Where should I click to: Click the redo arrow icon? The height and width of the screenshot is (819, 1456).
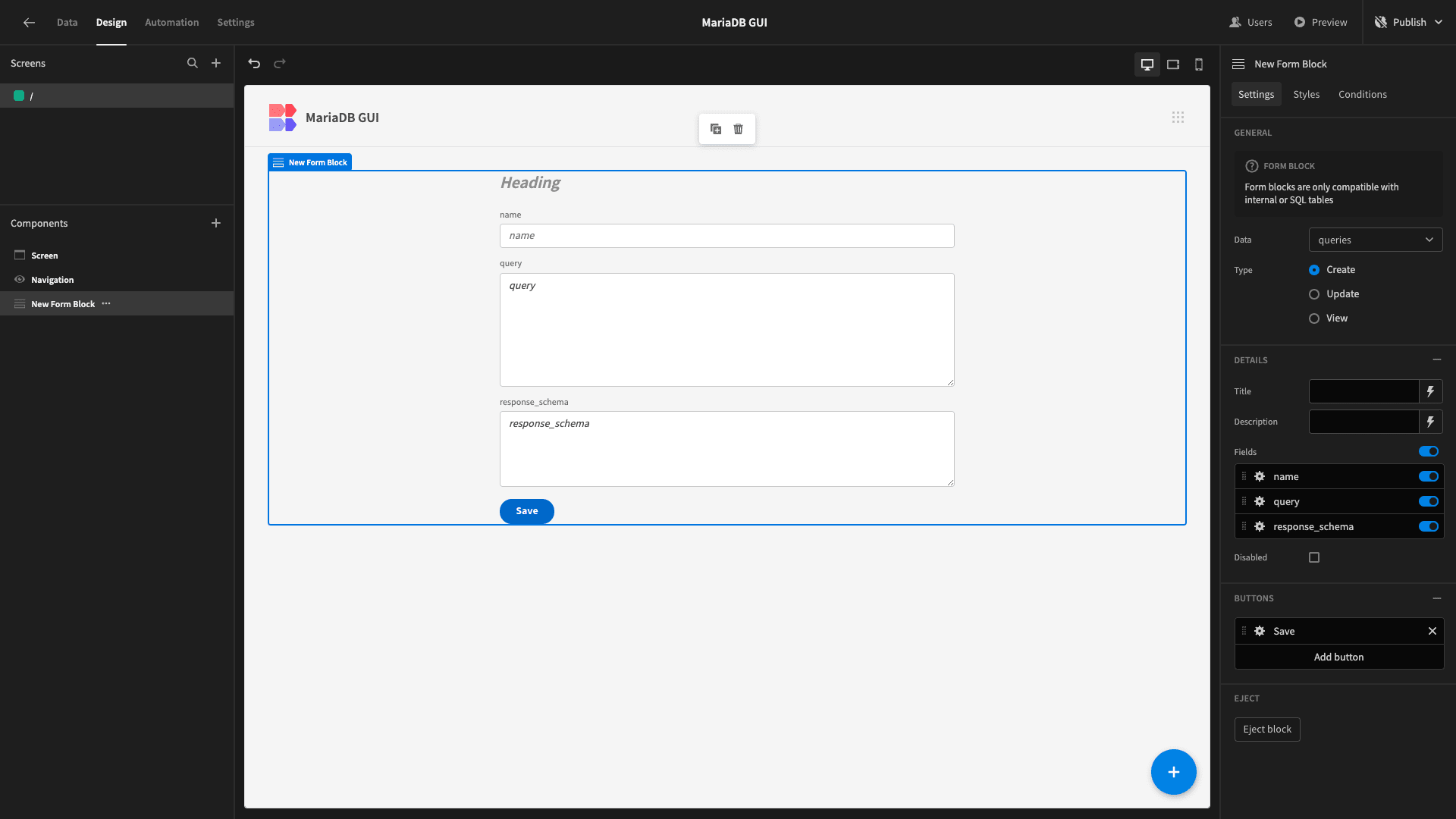[280, 64]
